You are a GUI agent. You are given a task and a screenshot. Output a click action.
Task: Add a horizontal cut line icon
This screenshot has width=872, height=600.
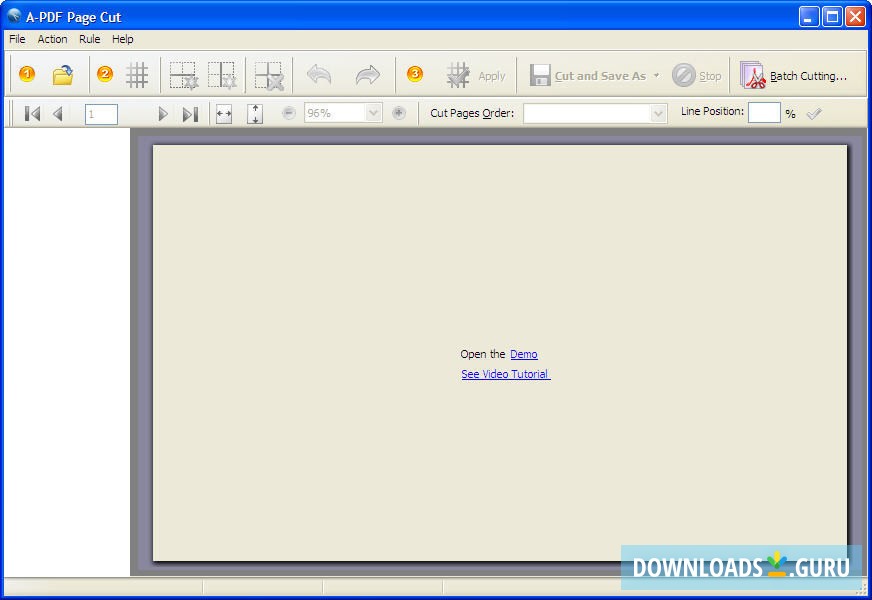[184, 75]
